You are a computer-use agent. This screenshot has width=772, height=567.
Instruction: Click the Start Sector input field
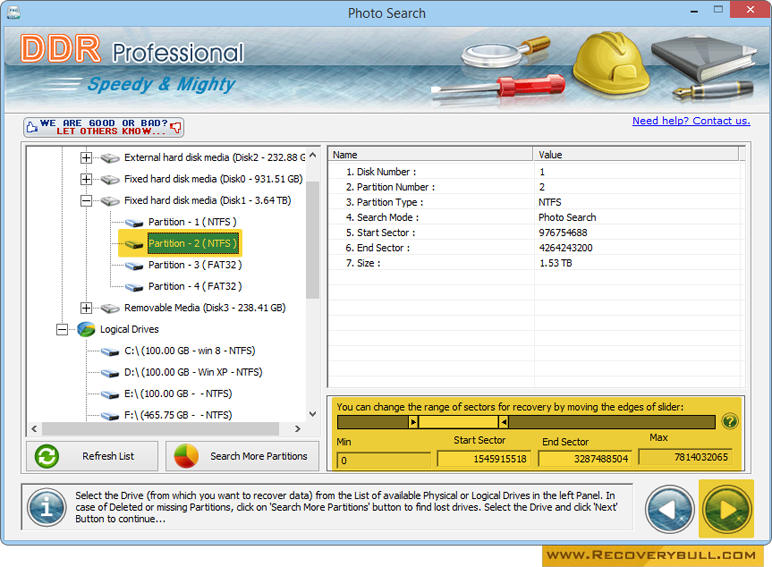484,459
